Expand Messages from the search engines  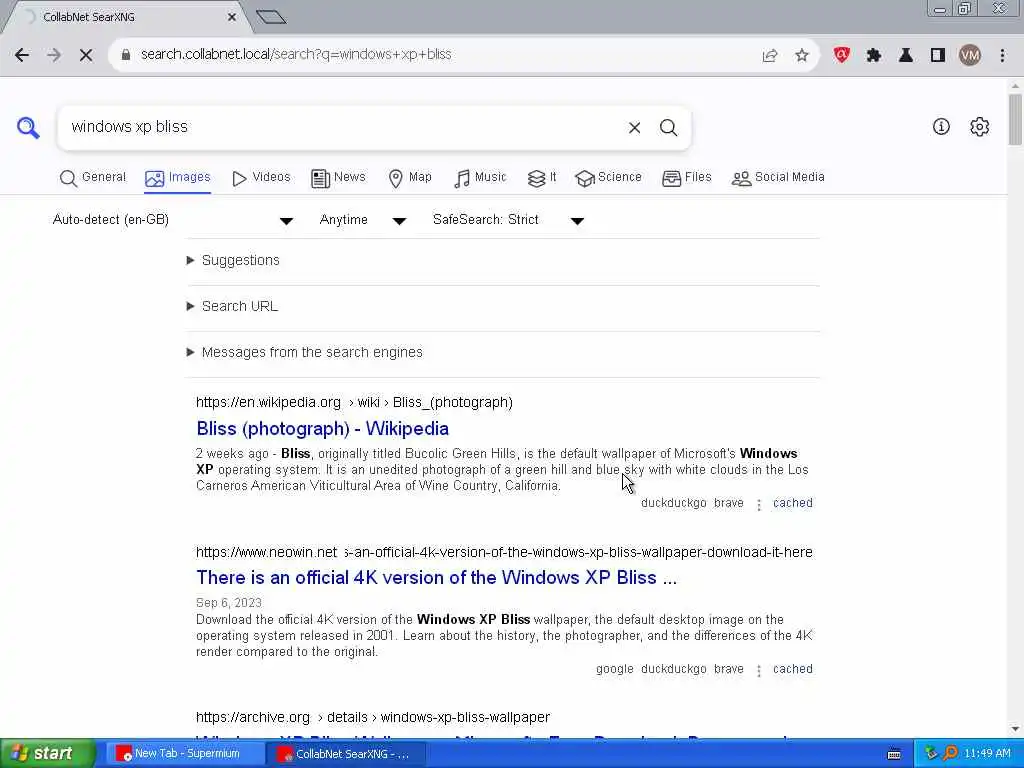pos(304,352)
